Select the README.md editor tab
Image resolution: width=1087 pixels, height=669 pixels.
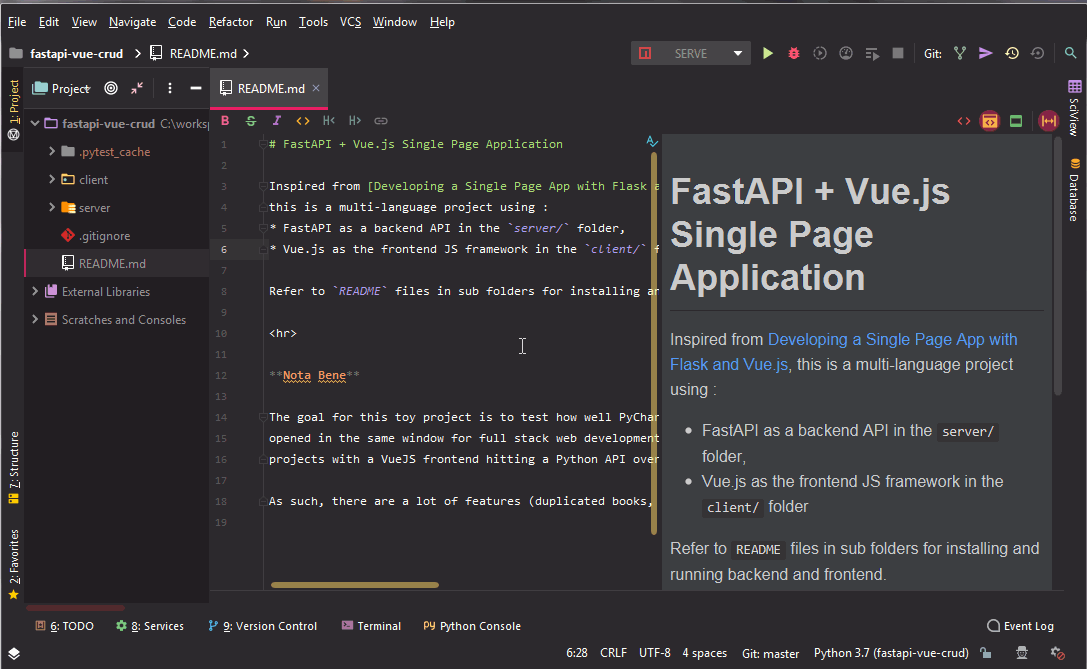point(270,88)
